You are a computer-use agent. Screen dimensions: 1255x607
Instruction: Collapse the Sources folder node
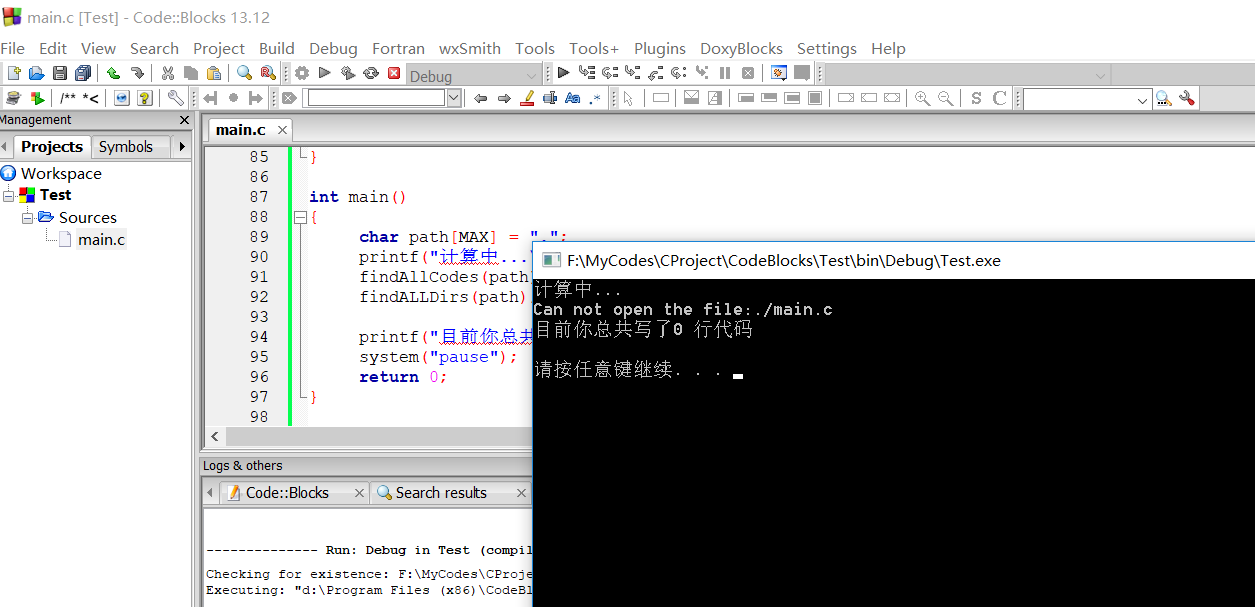(x=27, y=217)
